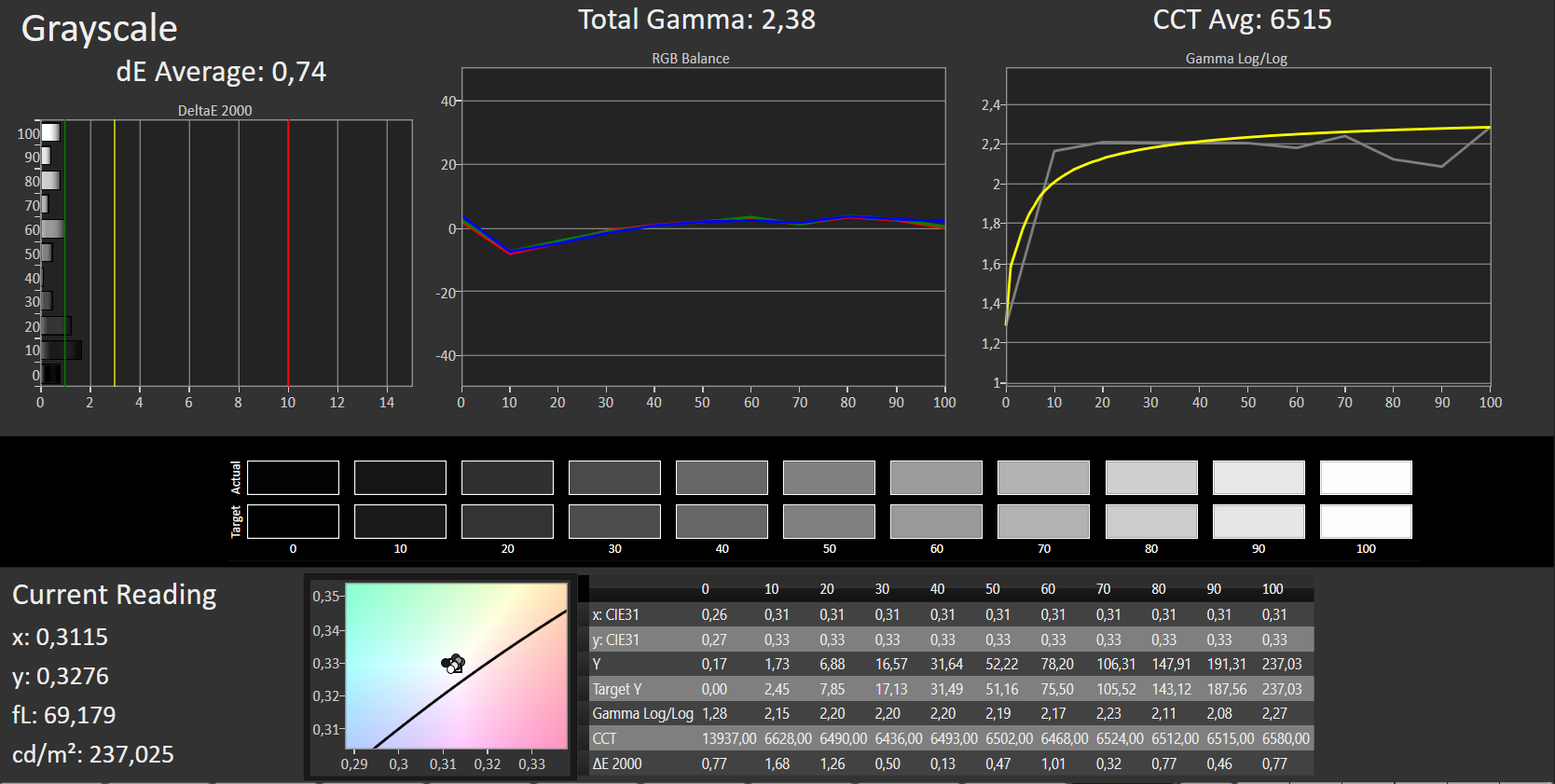Click the Actual swatch for level 10
This screenshot has height=784, width=1555.
click(400, 477)
